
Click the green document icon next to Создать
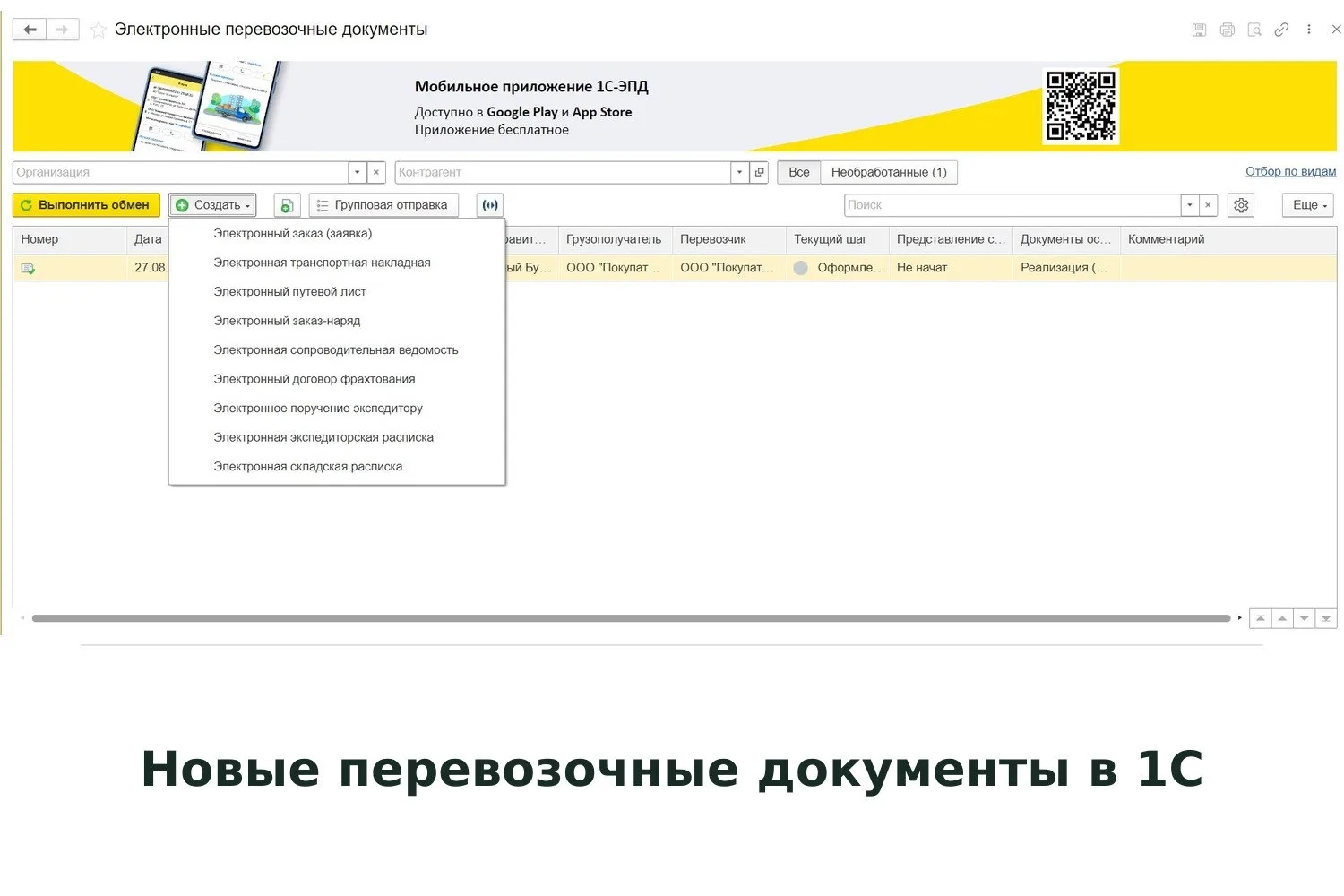pos(287,205)
